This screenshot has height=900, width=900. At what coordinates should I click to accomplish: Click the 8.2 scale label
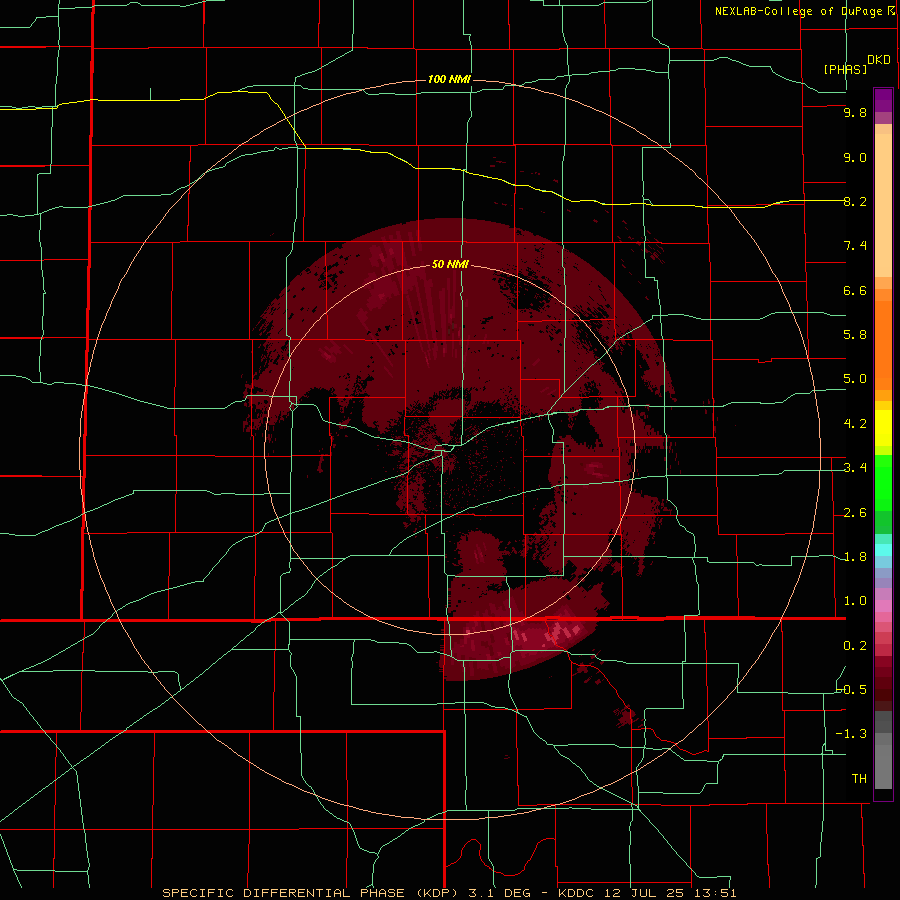[x=855, y=201]
